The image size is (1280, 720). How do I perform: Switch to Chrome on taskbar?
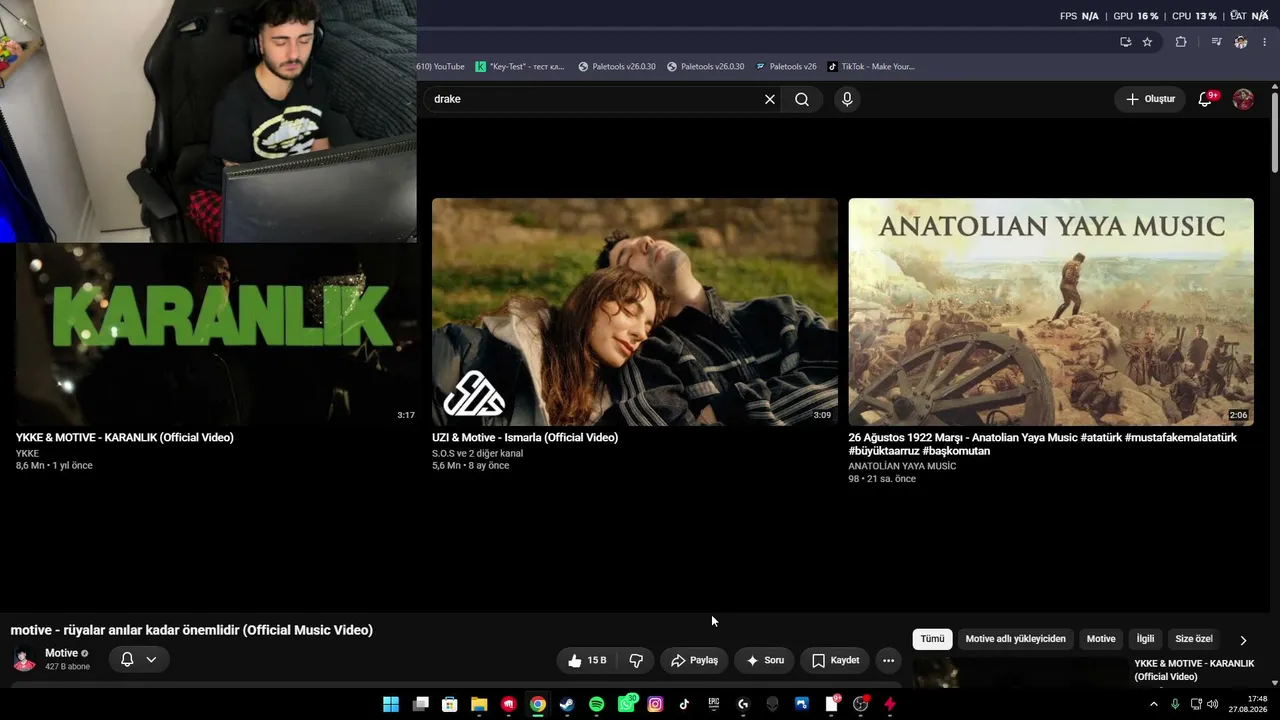[x=538, y=704]
